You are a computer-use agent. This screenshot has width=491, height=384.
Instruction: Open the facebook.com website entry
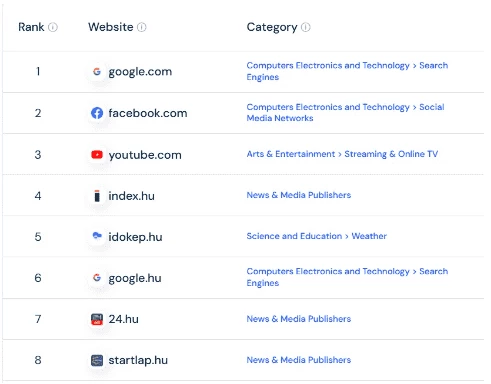pyautogui.click(x=148, y=113)
